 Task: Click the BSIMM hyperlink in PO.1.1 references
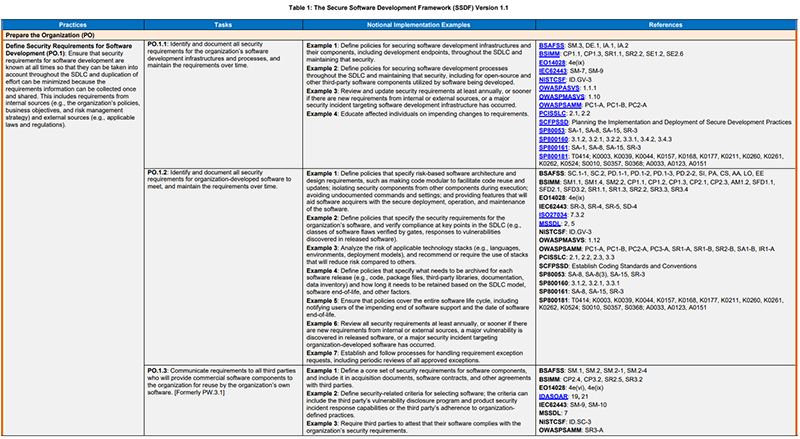click(550, 53)
